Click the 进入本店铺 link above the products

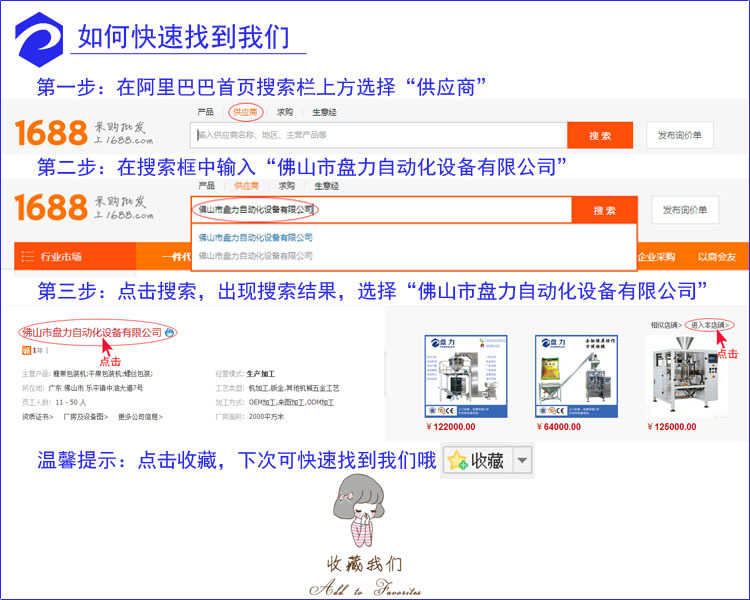click(711, 325)
